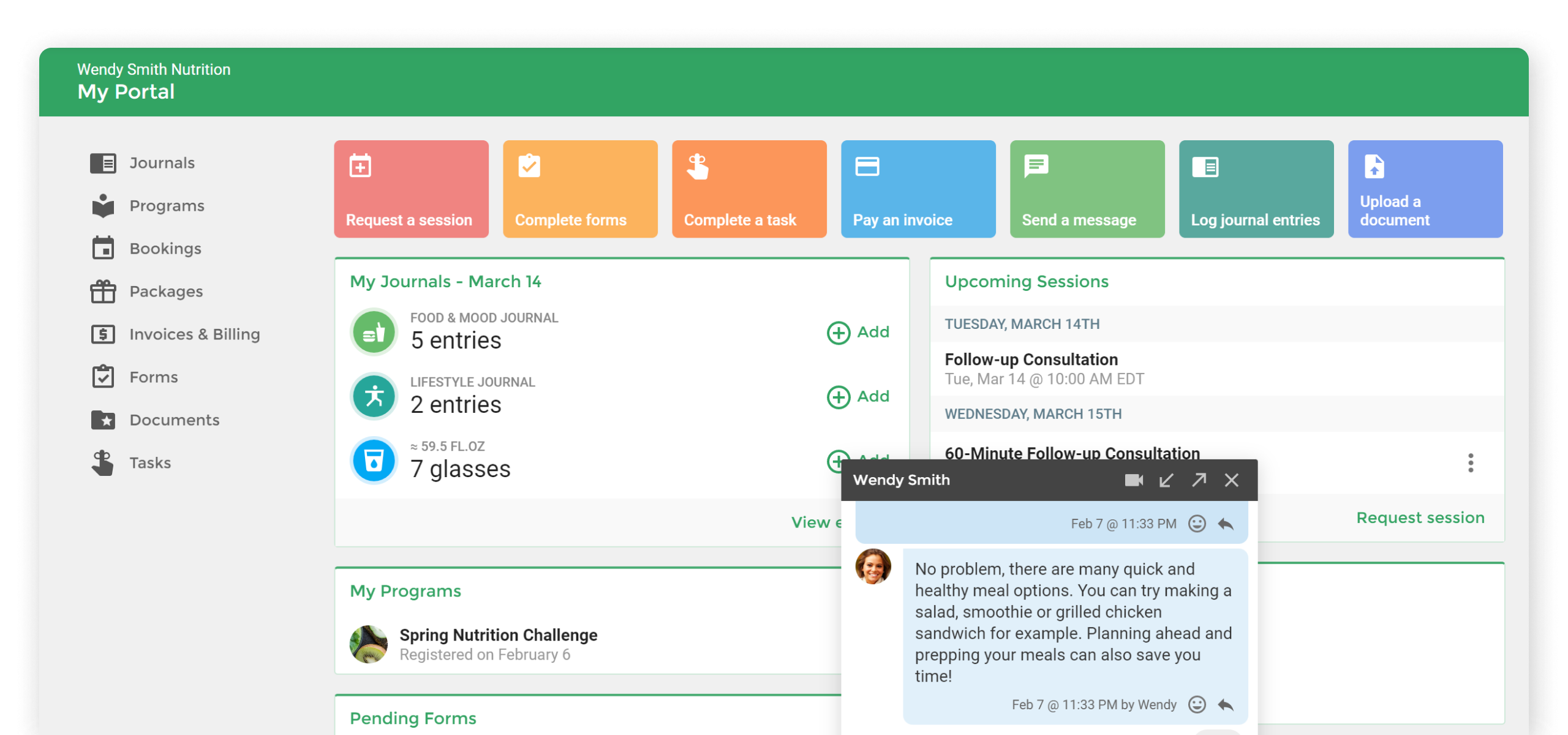Add a Food & Mood Journal entry

pyautogui.click(x=858, y=333)
